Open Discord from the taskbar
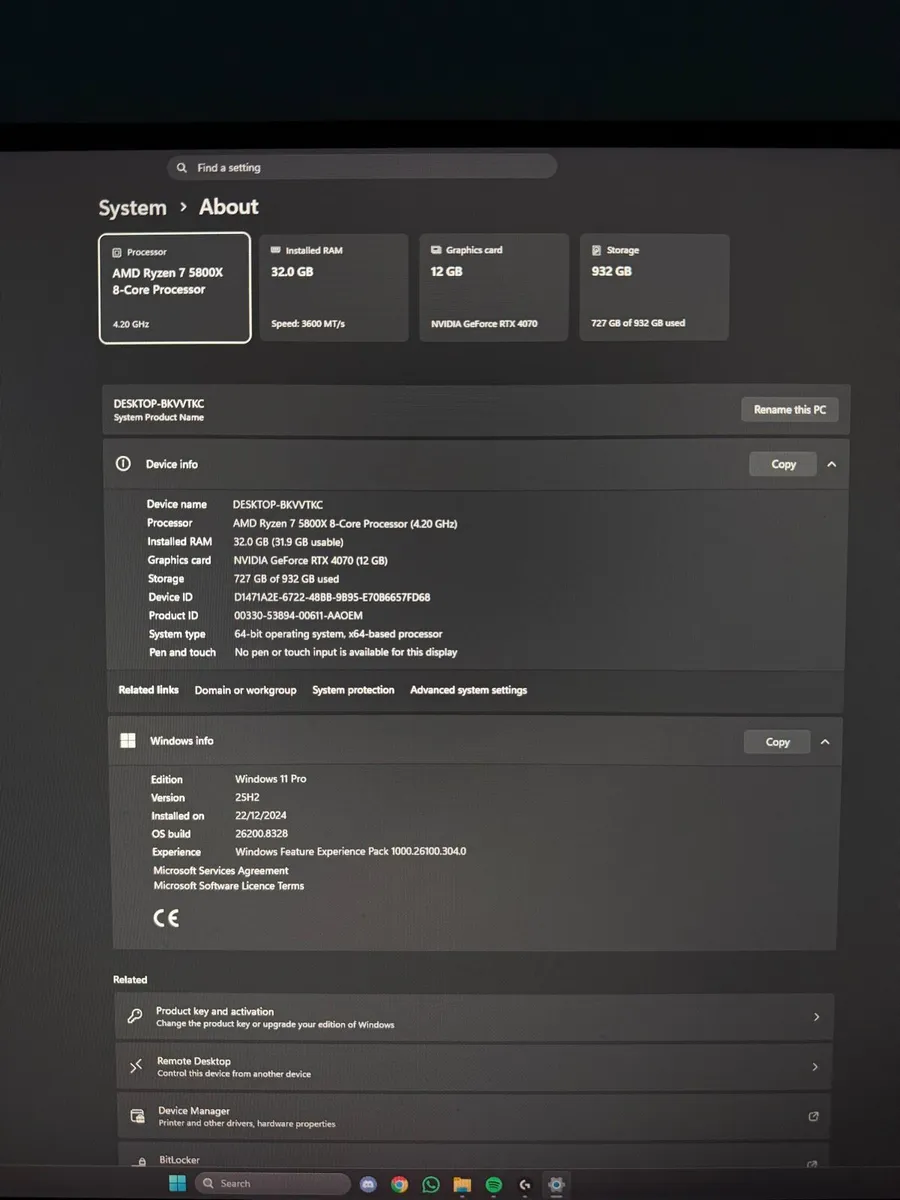 click(x=368, y=1184)
